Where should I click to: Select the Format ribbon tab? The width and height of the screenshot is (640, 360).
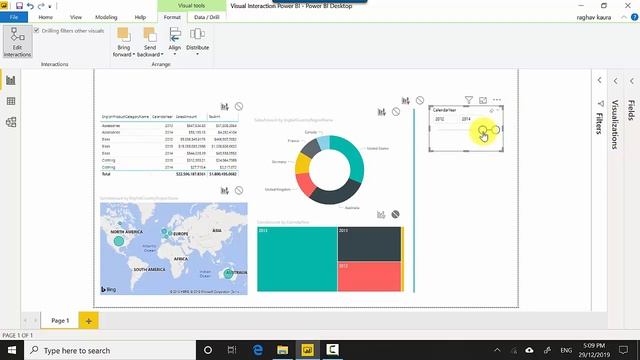(x=172, y=17)
